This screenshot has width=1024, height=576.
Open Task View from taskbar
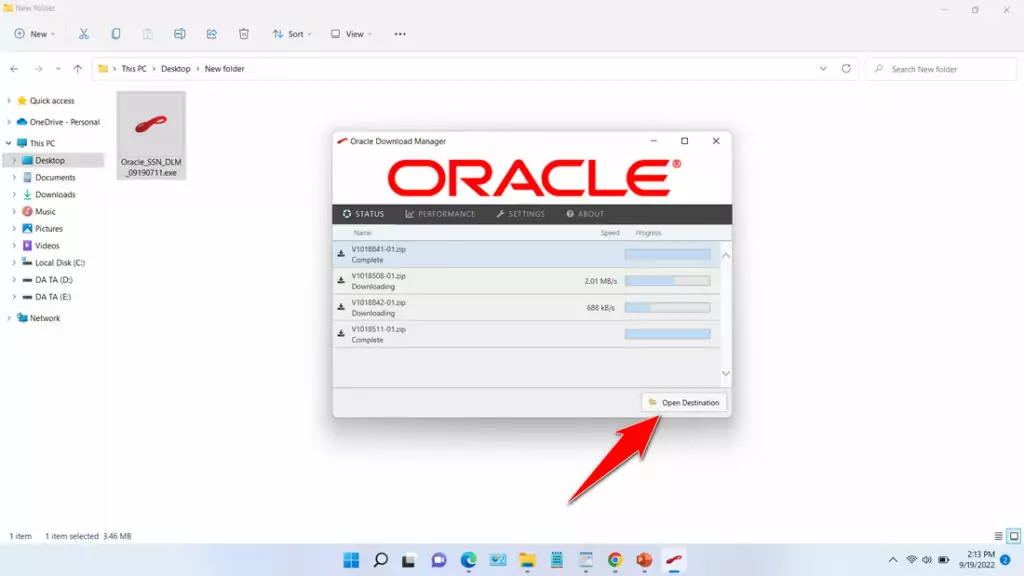coord(409,560)
